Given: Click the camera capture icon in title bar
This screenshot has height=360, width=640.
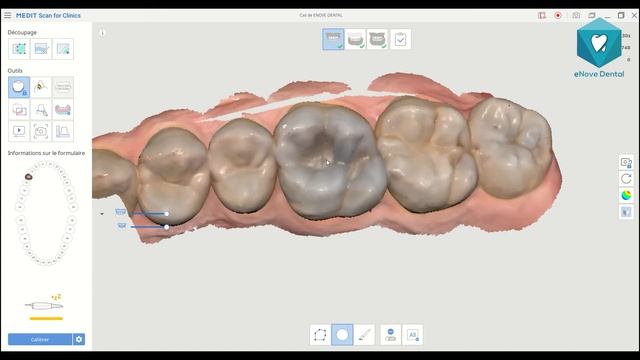Looking at the screenshot, I should [x=576, y=16].
